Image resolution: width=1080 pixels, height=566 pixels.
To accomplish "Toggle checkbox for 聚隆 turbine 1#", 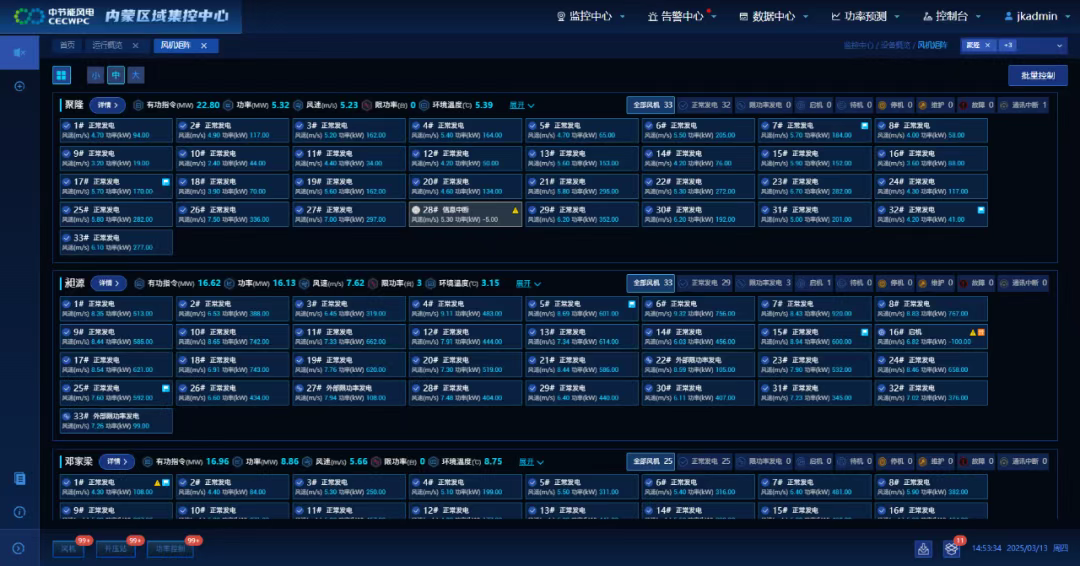I will (67, 126).
